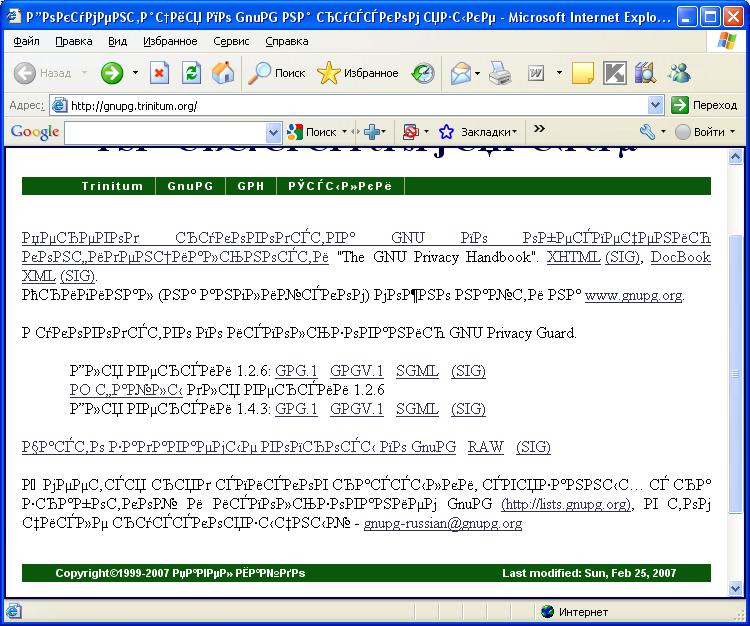Expand the Google search box dropdown
This screenshot has height=626, width=750.
[x=274, y=132]
